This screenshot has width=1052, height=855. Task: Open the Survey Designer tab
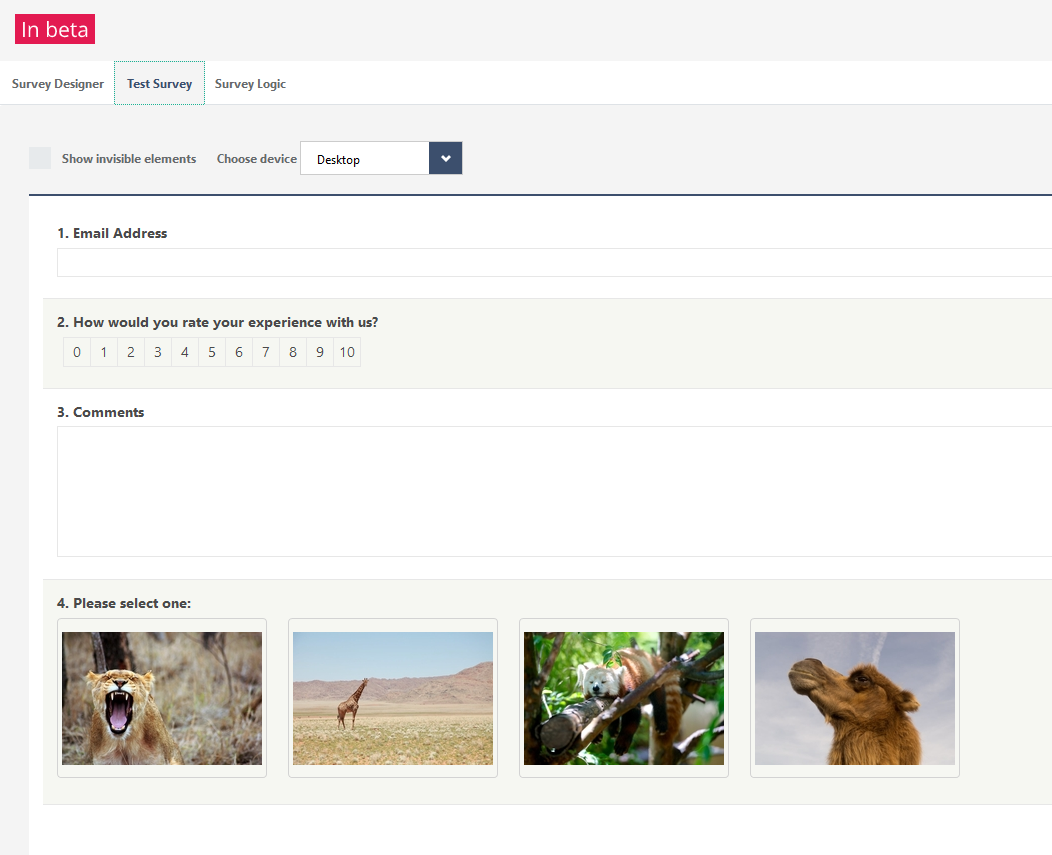click(58, 83)
